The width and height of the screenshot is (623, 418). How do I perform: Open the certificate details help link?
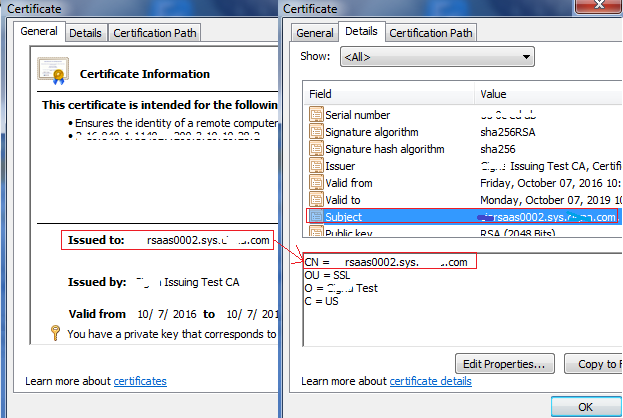click(x=430, y=381)
